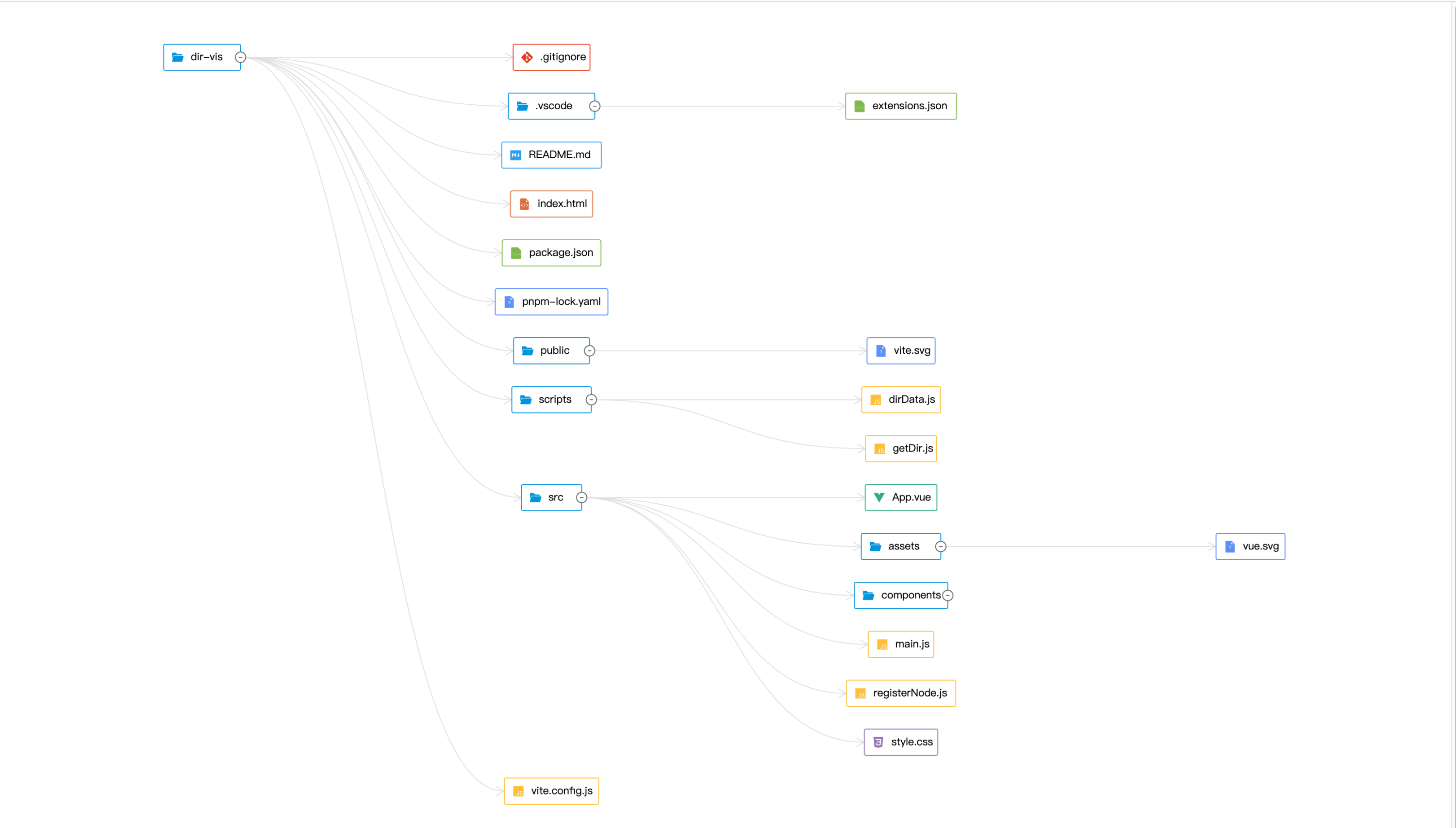Collapse the .vscode folder node
Viewport: 1456px width, 828px height.
(x=595, y=106)
